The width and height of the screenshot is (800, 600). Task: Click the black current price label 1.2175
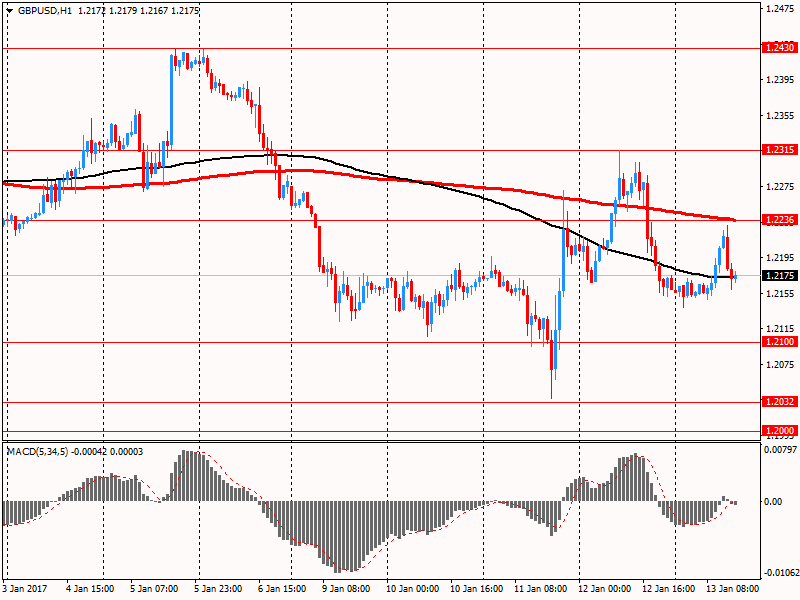pos(779,276)
